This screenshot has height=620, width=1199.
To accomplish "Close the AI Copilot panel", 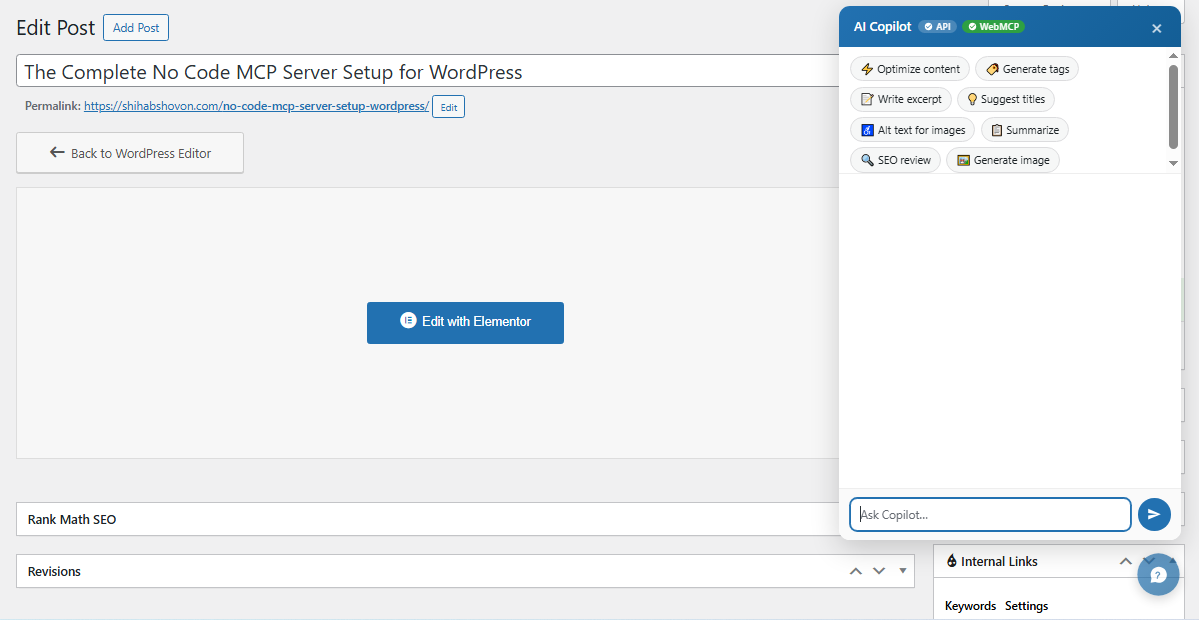I will coord(1156,28).
